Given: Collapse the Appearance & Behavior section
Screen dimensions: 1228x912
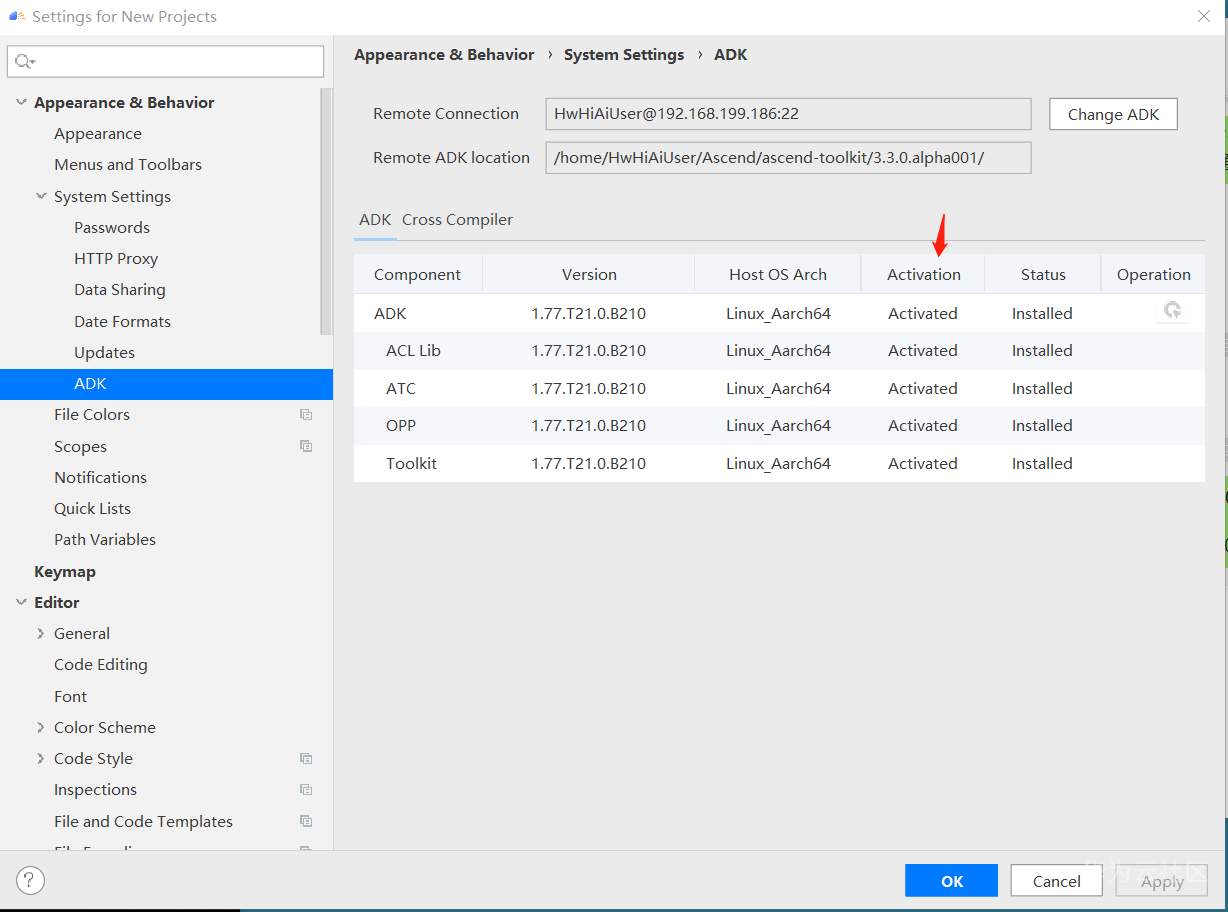Looking at the screenshot, I should point(21,102).
